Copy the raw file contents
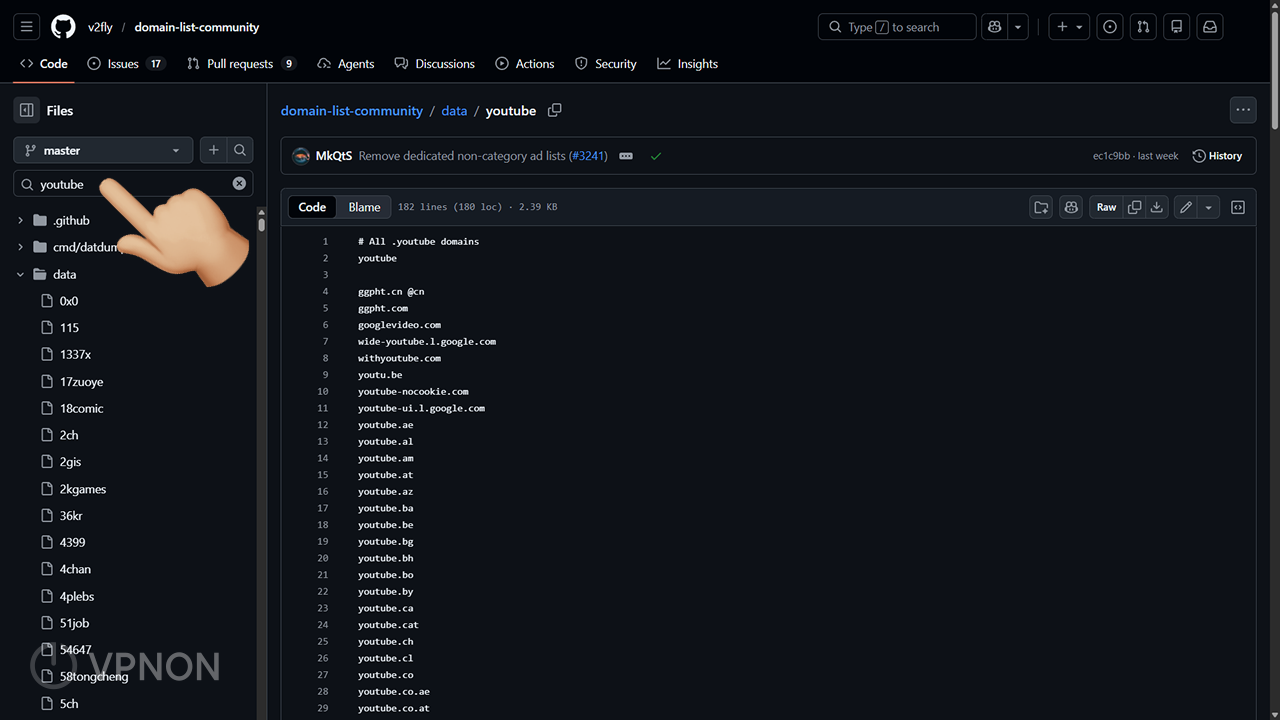Screen dimensions: 1280x720 [x=1134, y=207]
